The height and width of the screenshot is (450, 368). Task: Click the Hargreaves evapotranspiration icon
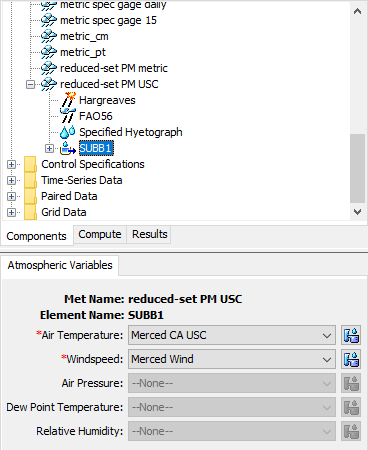[69, 100]
